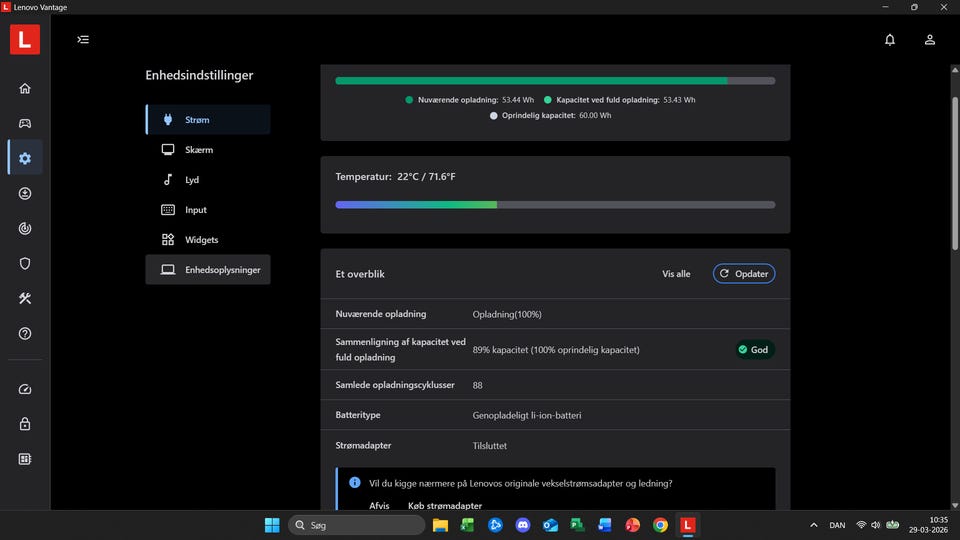Show hidden system tray icons chevron
Screen dimensions: 960x540
pos(813,525)
